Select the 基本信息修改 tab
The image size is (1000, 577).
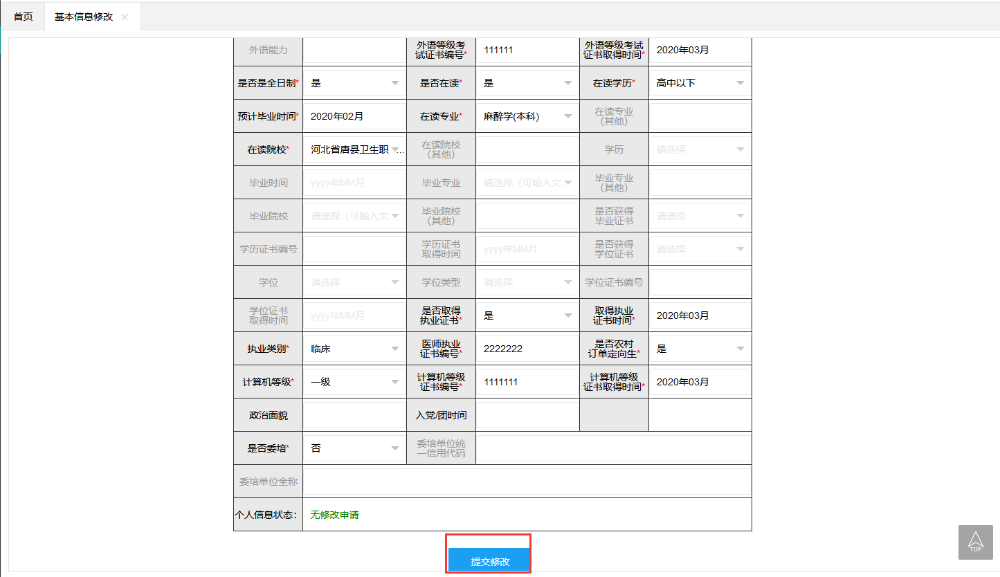click(83, 18)
